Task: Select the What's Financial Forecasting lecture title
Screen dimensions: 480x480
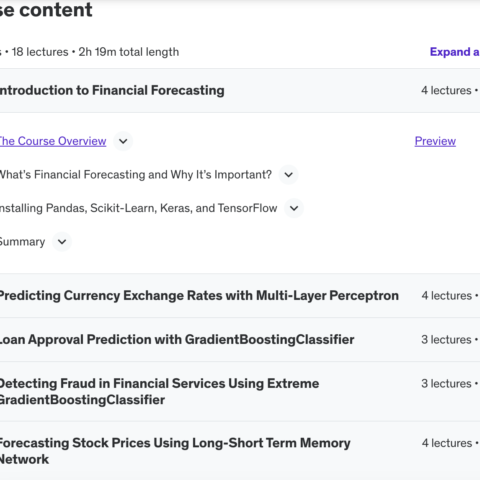Action: pos(136,175)
